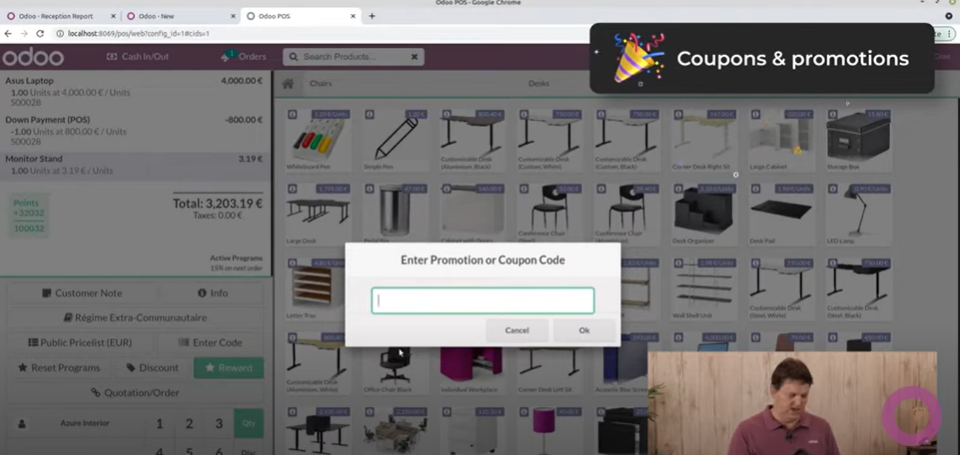Viewport: 960px width, 455px height.
Task: Show info icon on Desk Pad card
Action: point(756,189)
